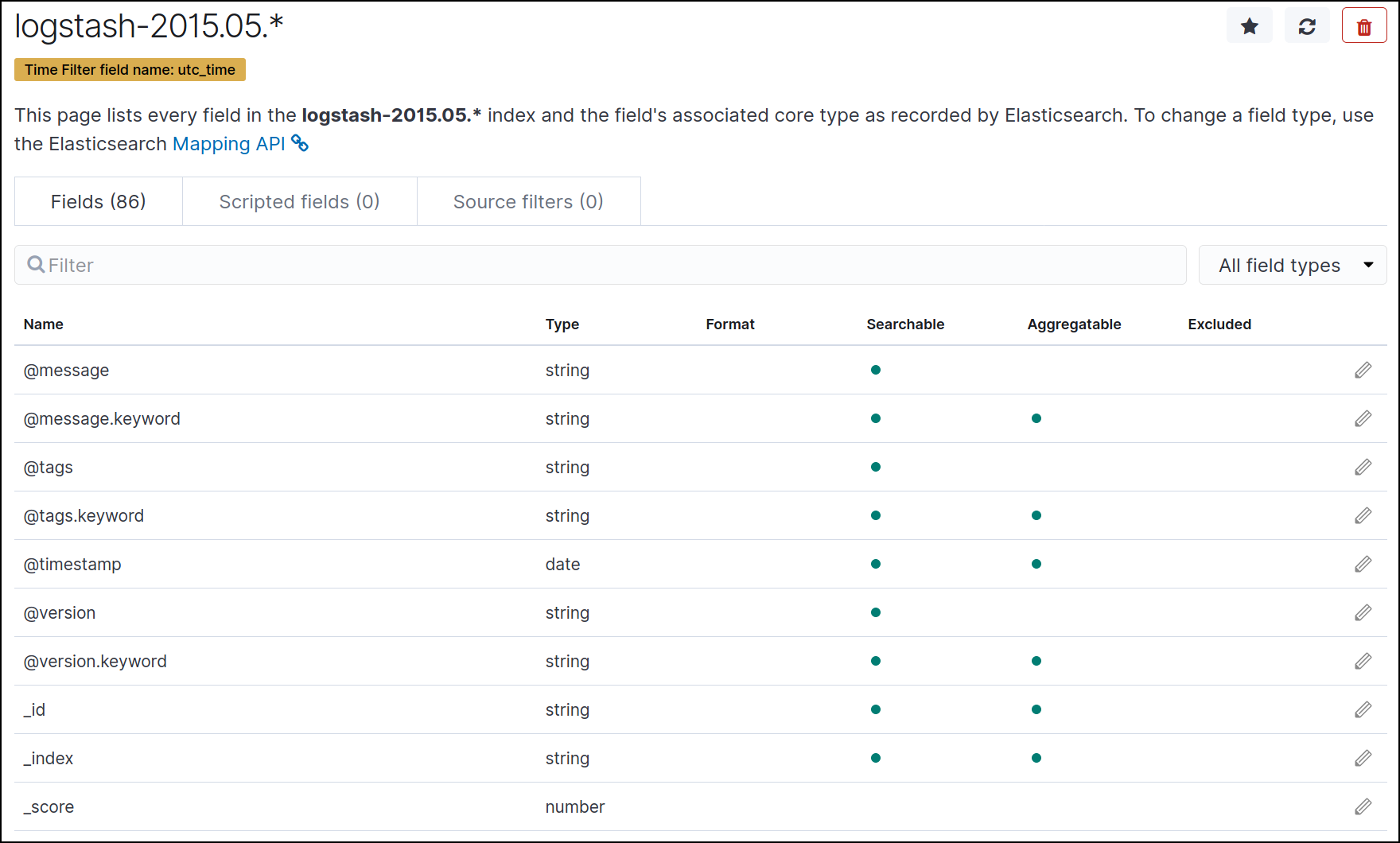Focus the Filter input field
The height and width of the screenshot is (843, 1400).
[x=601, y=265]
